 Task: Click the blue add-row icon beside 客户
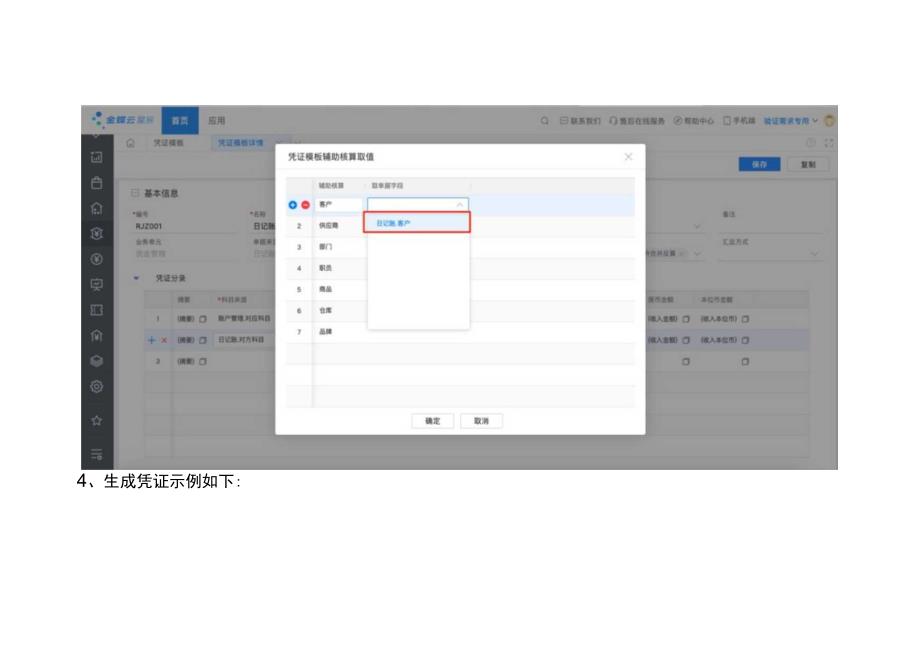(x=293, y=203)
